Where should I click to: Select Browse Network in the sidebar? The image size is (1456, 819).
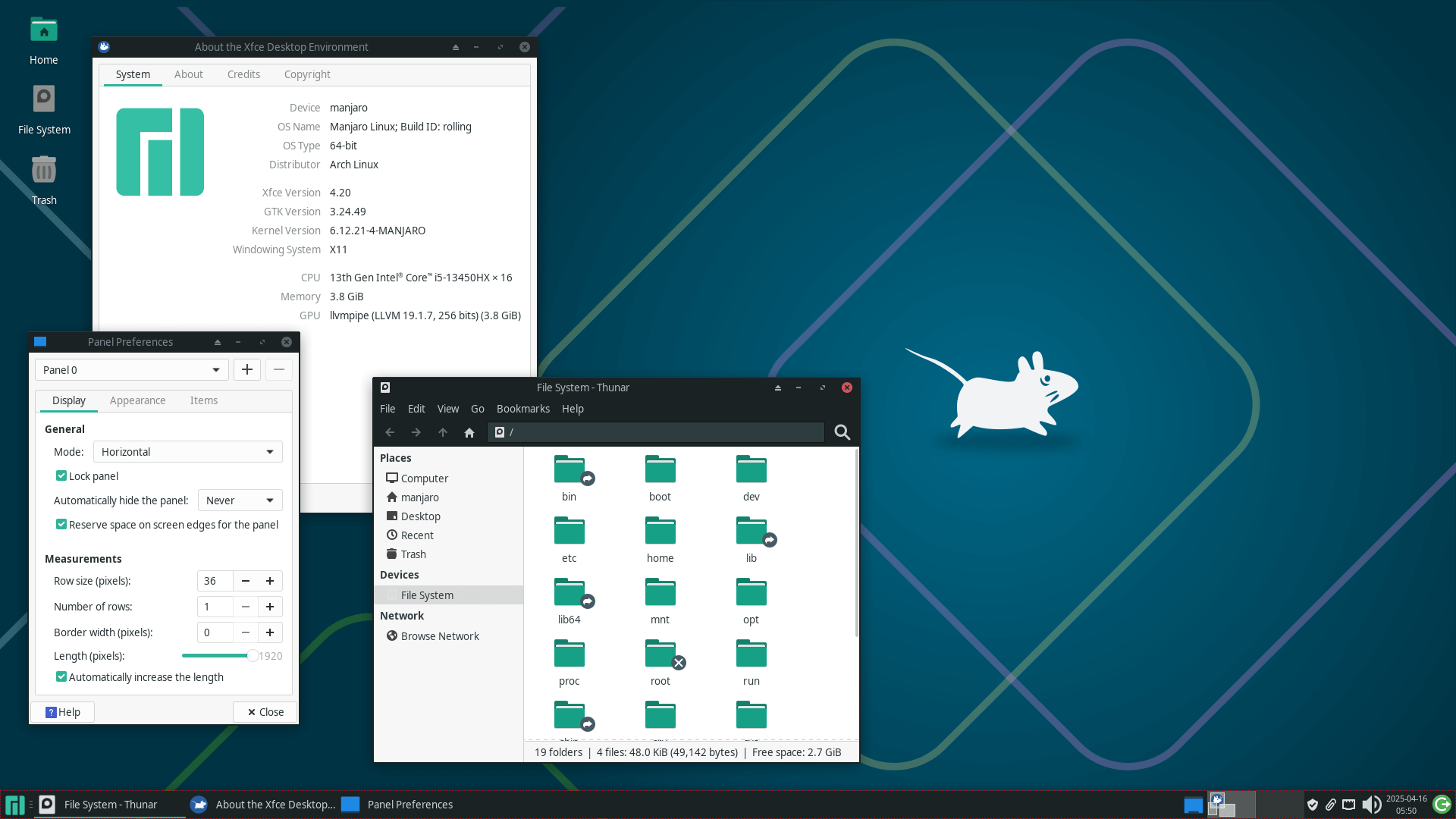coord(440,636)
